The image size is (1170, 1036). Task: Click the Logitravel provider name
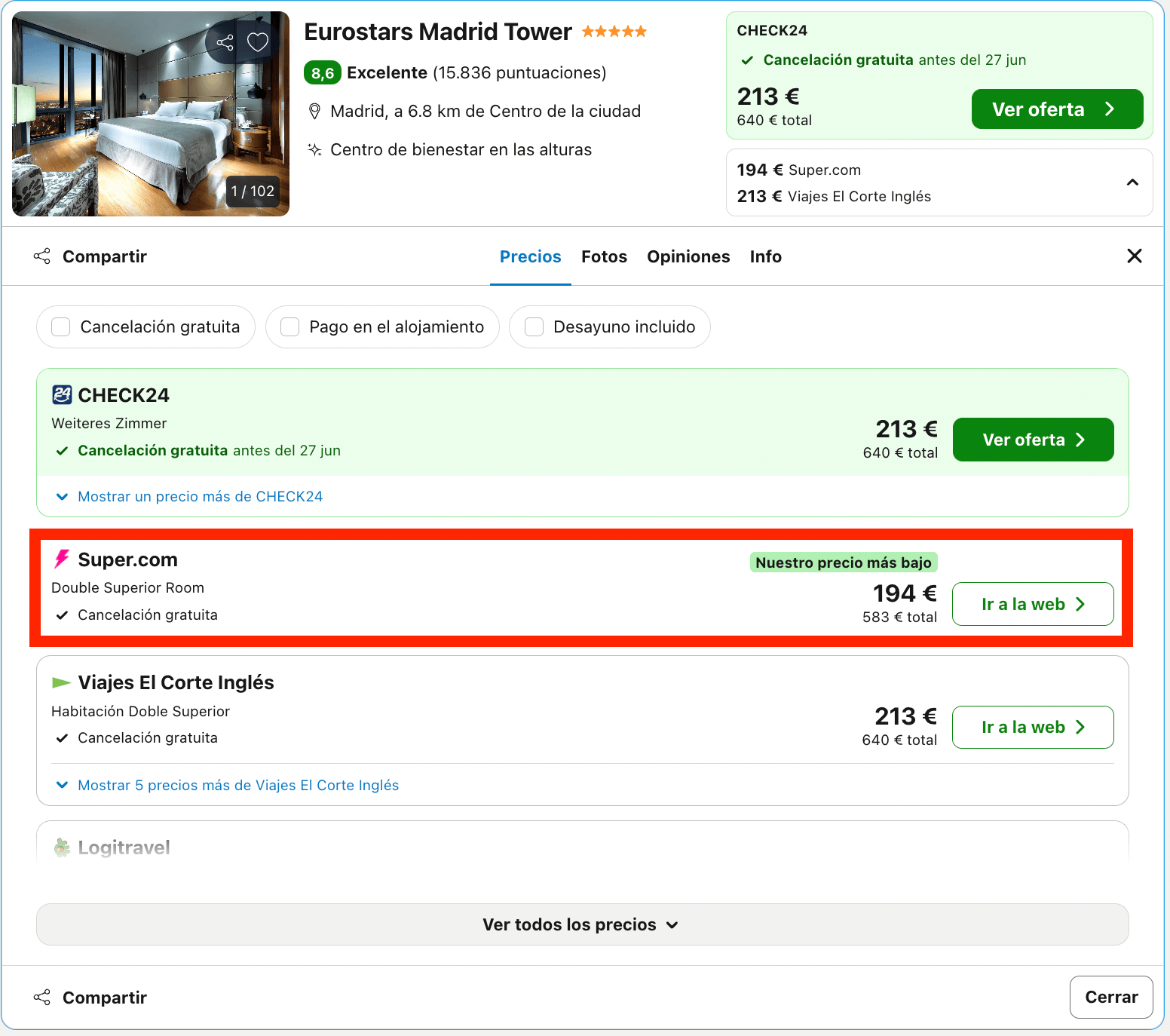click(124, 847)
